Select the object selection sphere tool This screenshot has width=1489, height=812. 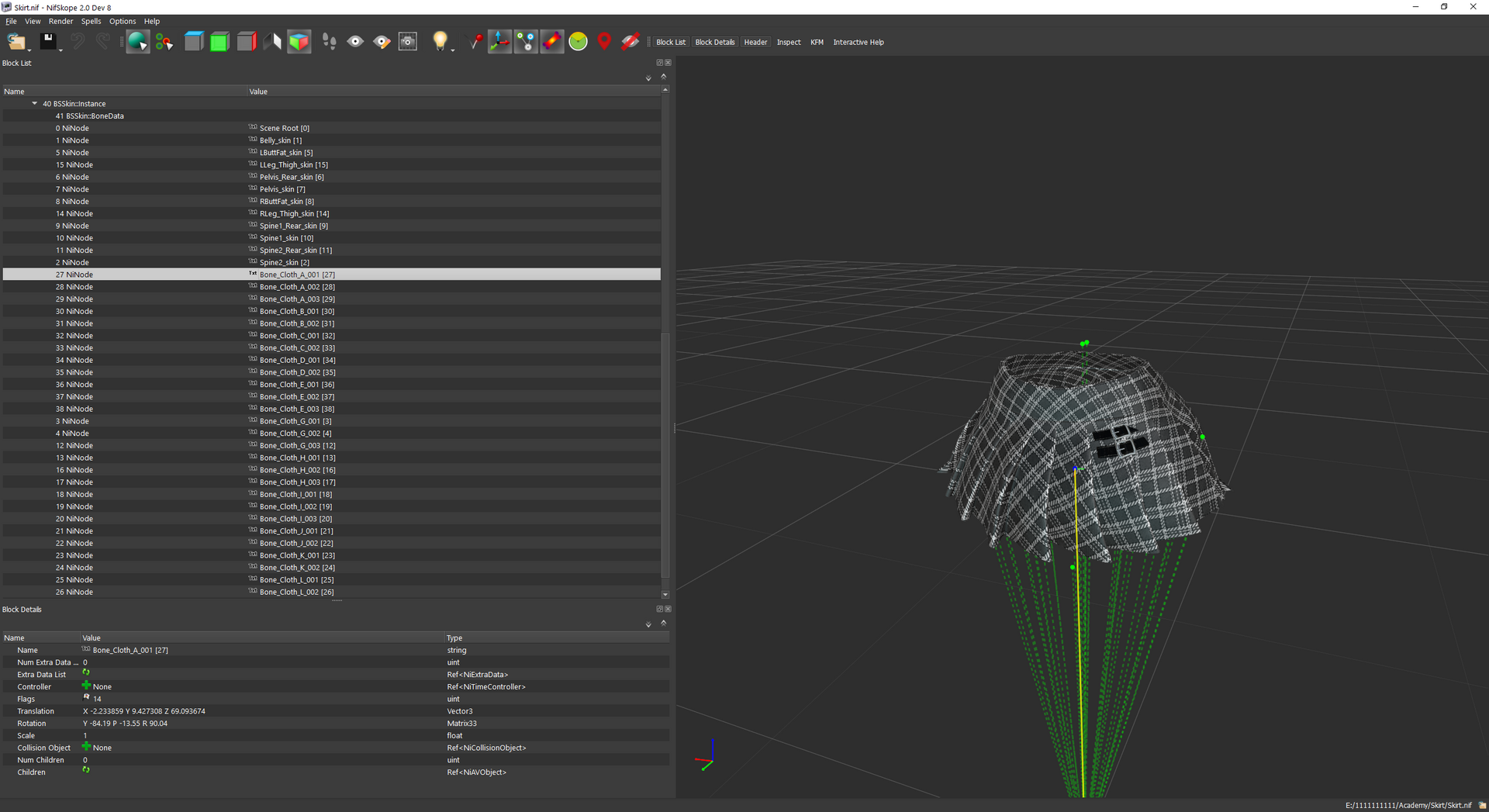[137, 42]
